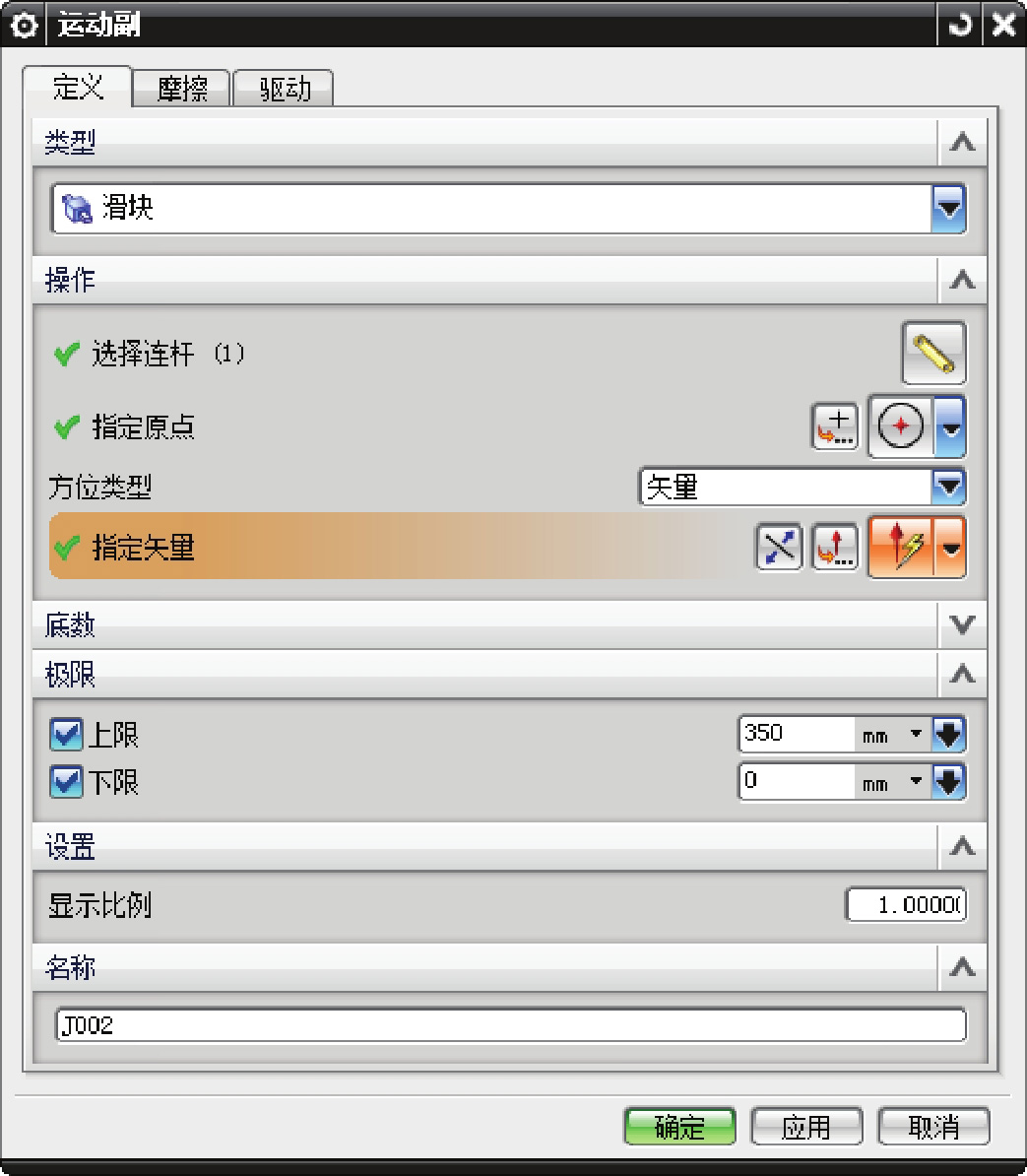Open the 滑块 joint type dropdown
The height and width of the screenshot is (1176, 1027).
(948, 208)
